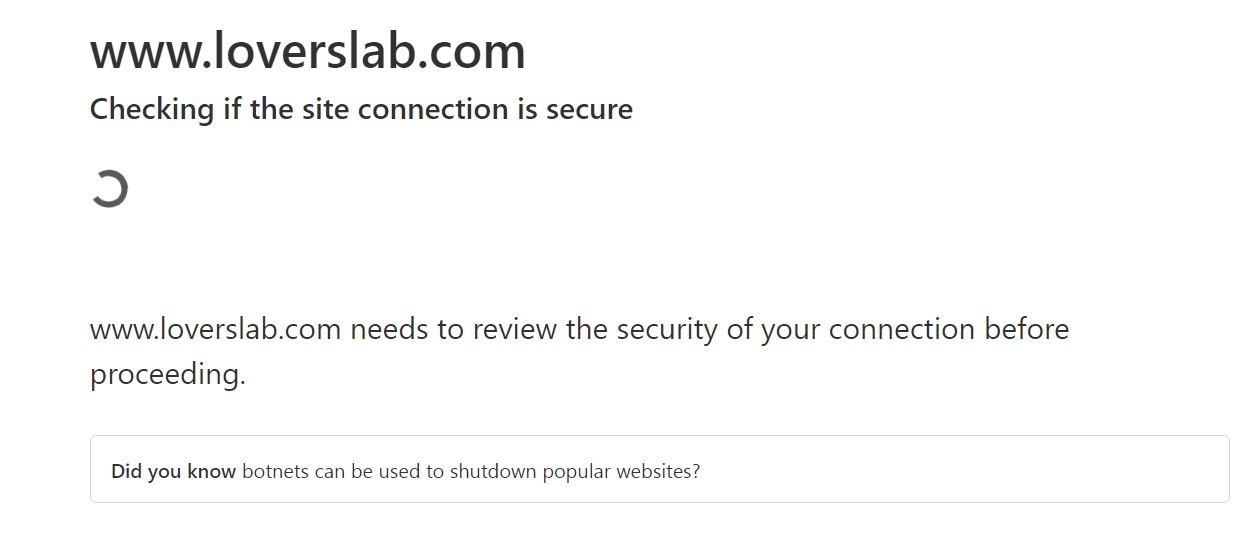The height and width of the screenshot is (540, 1242).
Task: Click the word "proceeding." in the paragraph
Action: coord(167,374)
